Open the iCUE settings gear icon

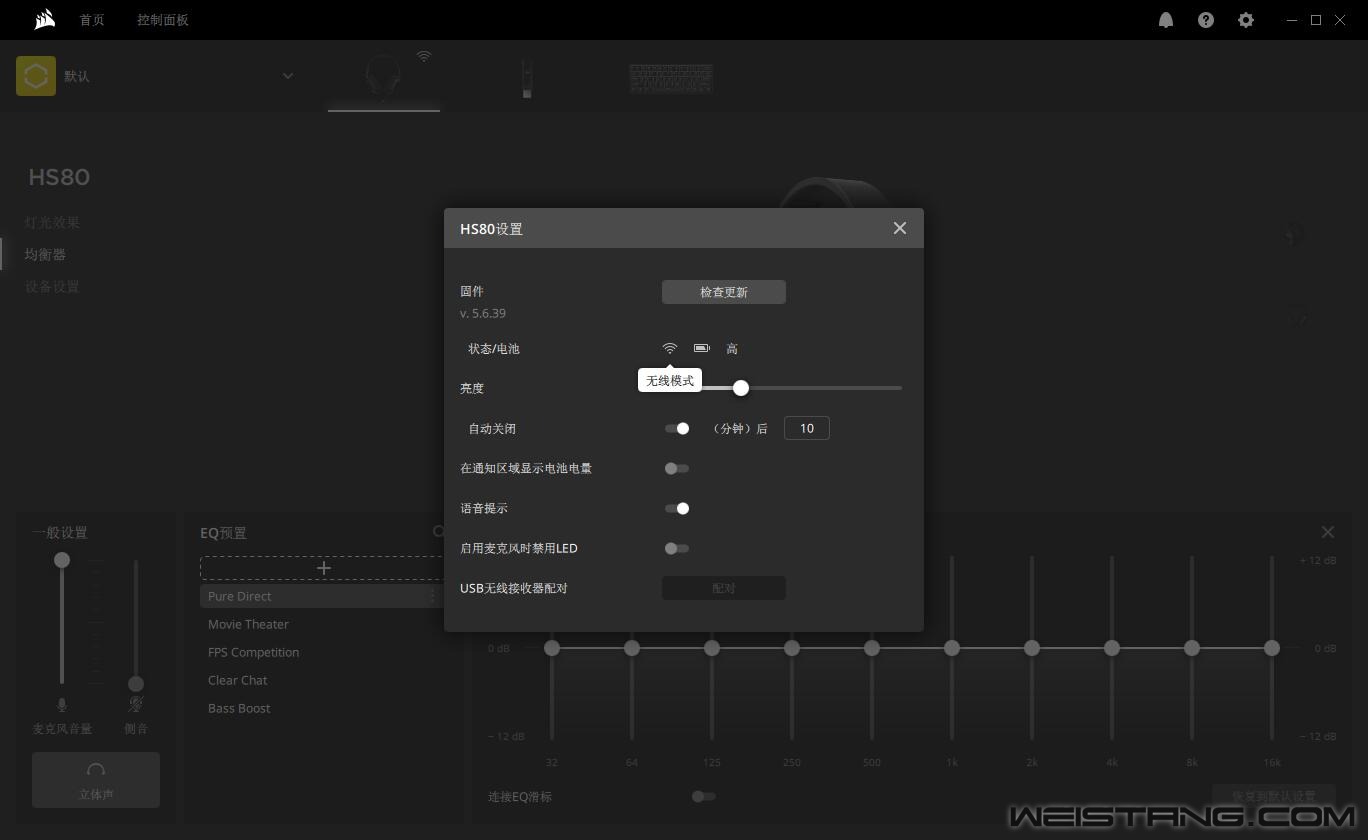point(1246,20)
